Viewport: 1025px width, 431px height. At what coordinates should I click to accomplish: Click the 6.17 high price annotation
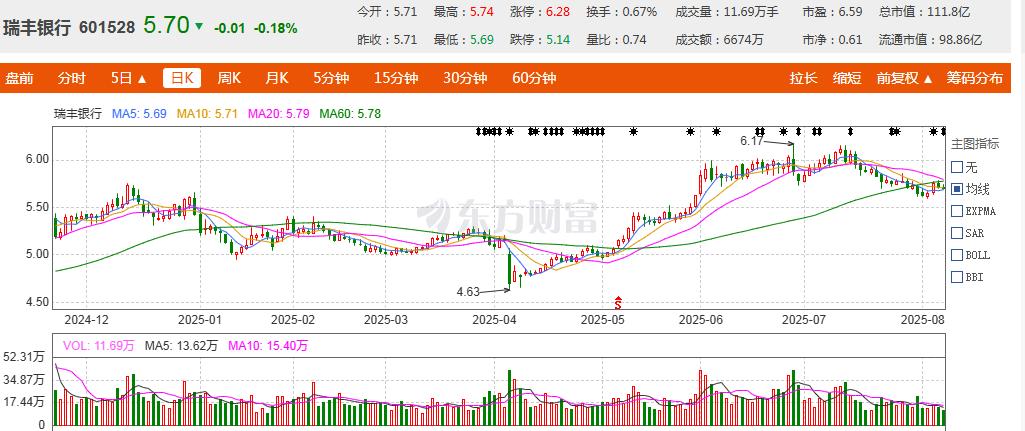751,140
